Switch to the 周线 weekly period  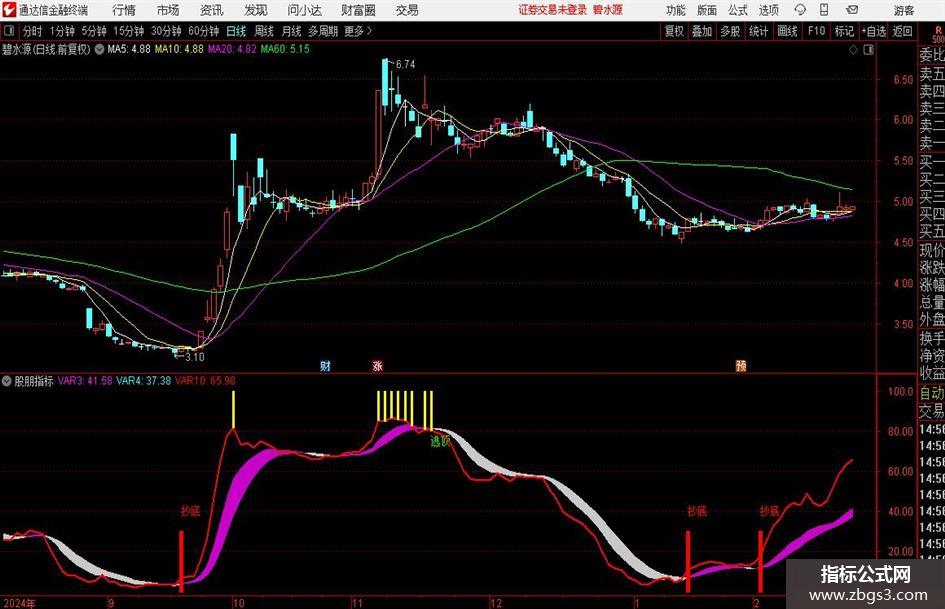pyautogui.click(x=264, y=31)
